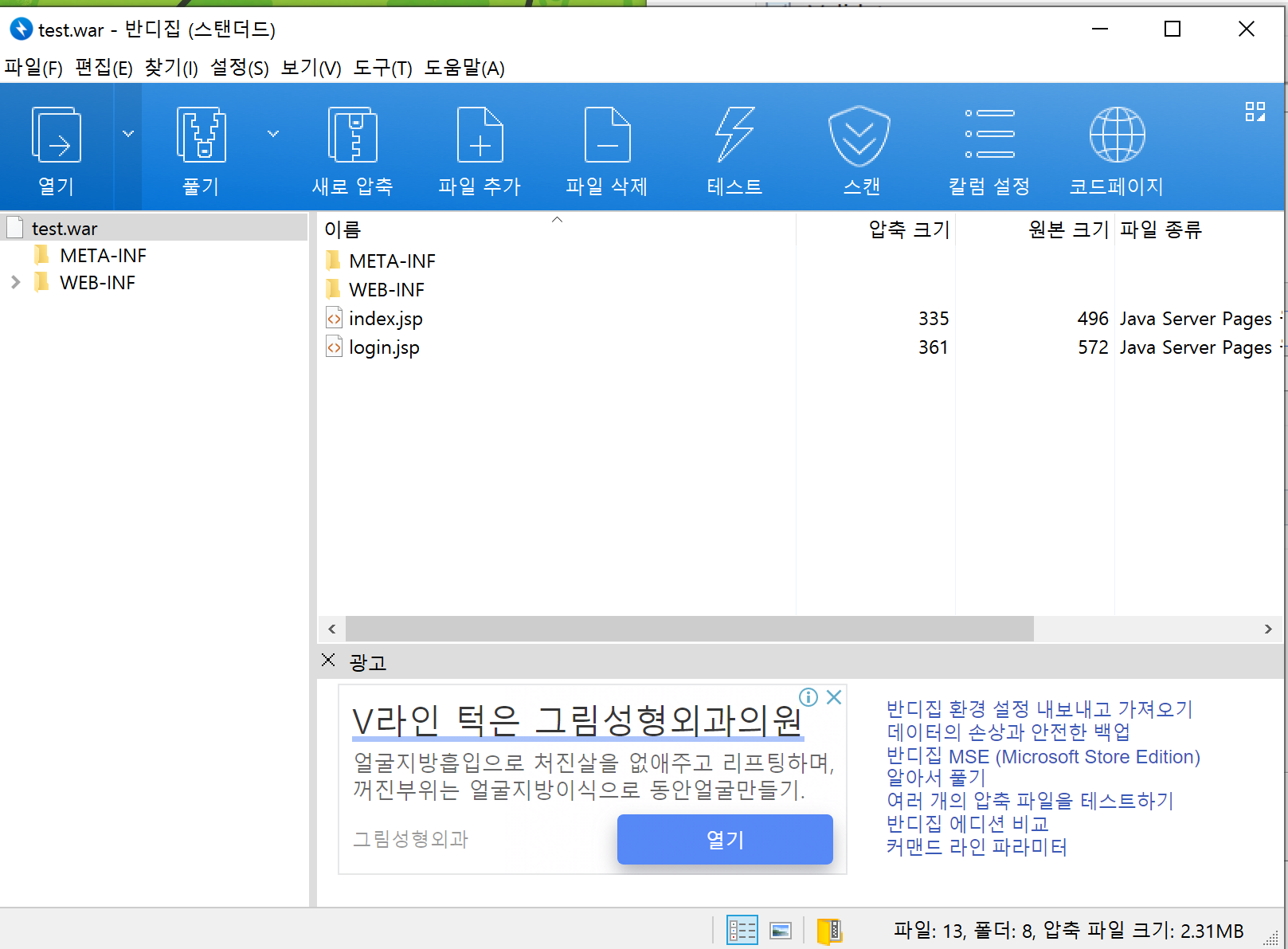
Task: Close the 광고 panel with X
Action: (x=328, y=660)
